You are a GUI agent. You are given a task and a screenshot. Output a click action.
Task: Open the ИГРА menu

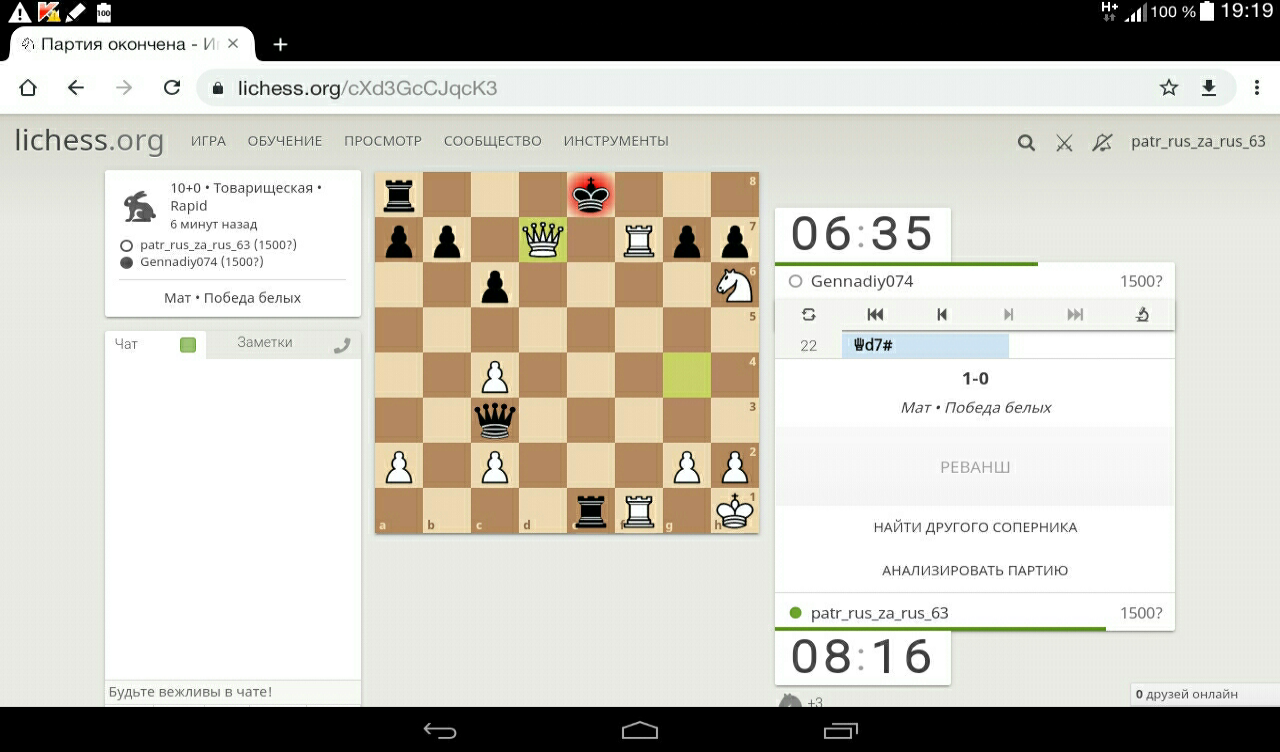tap(209, 141)
